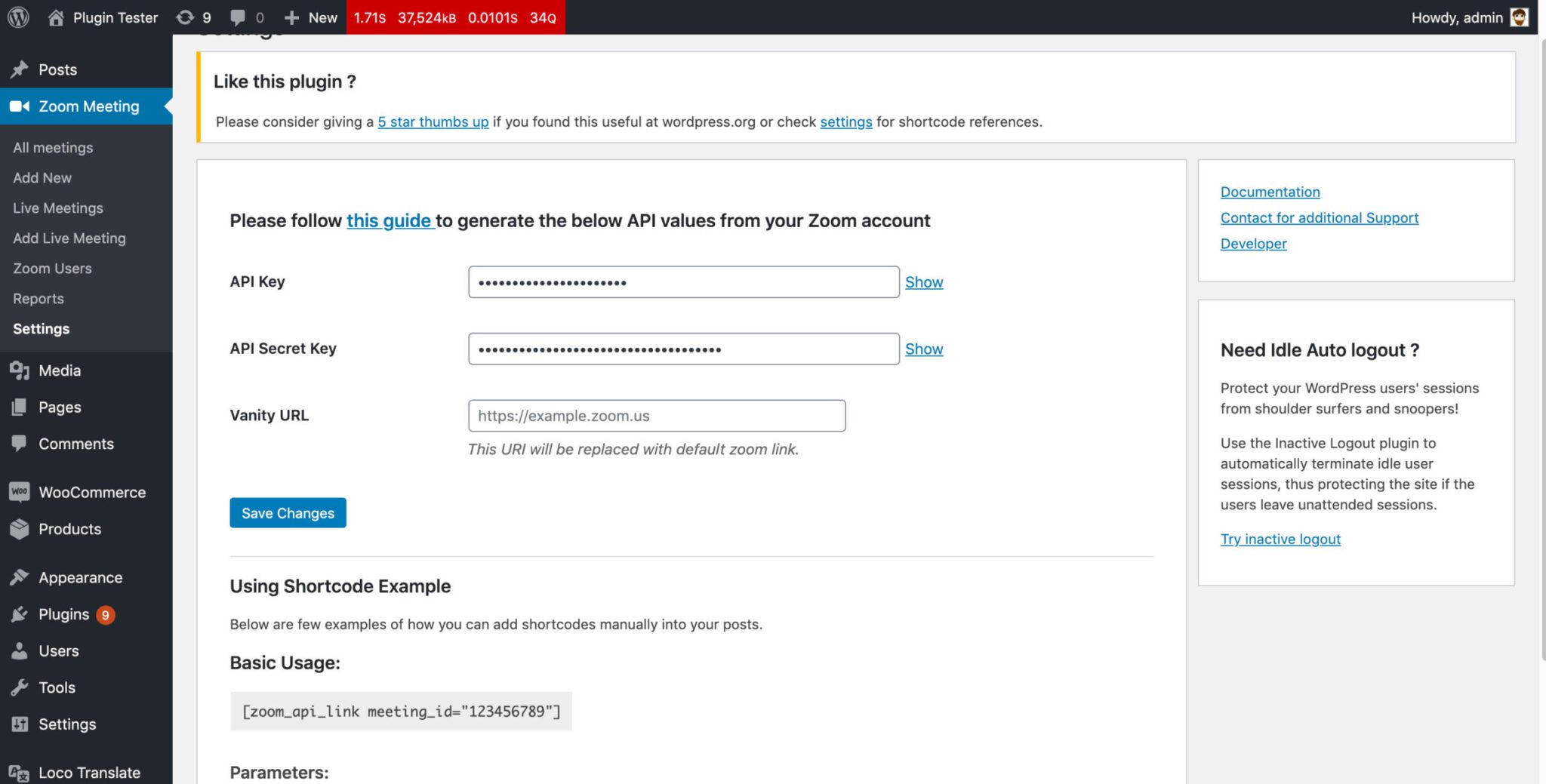Show the API Key value

(923, 282)
